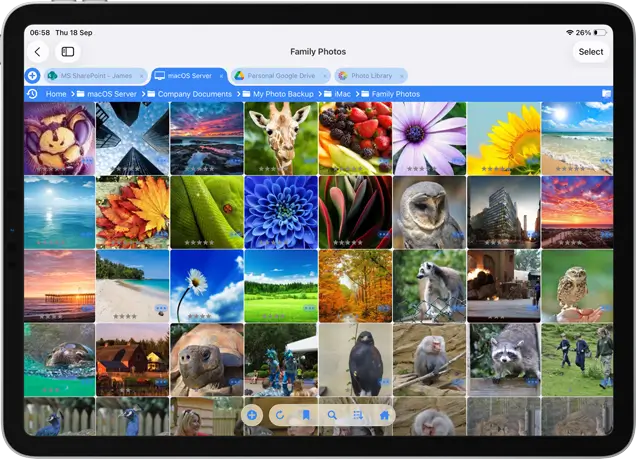Tap the round plus button at bottom
The image size is (636, 459).
[x=251, y=415]
